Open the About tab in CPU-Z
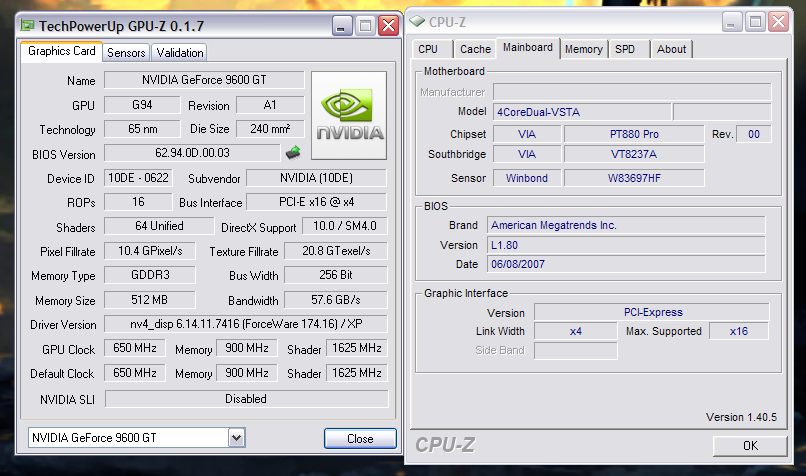Screen dimensions: 806x476 [671, 49]
